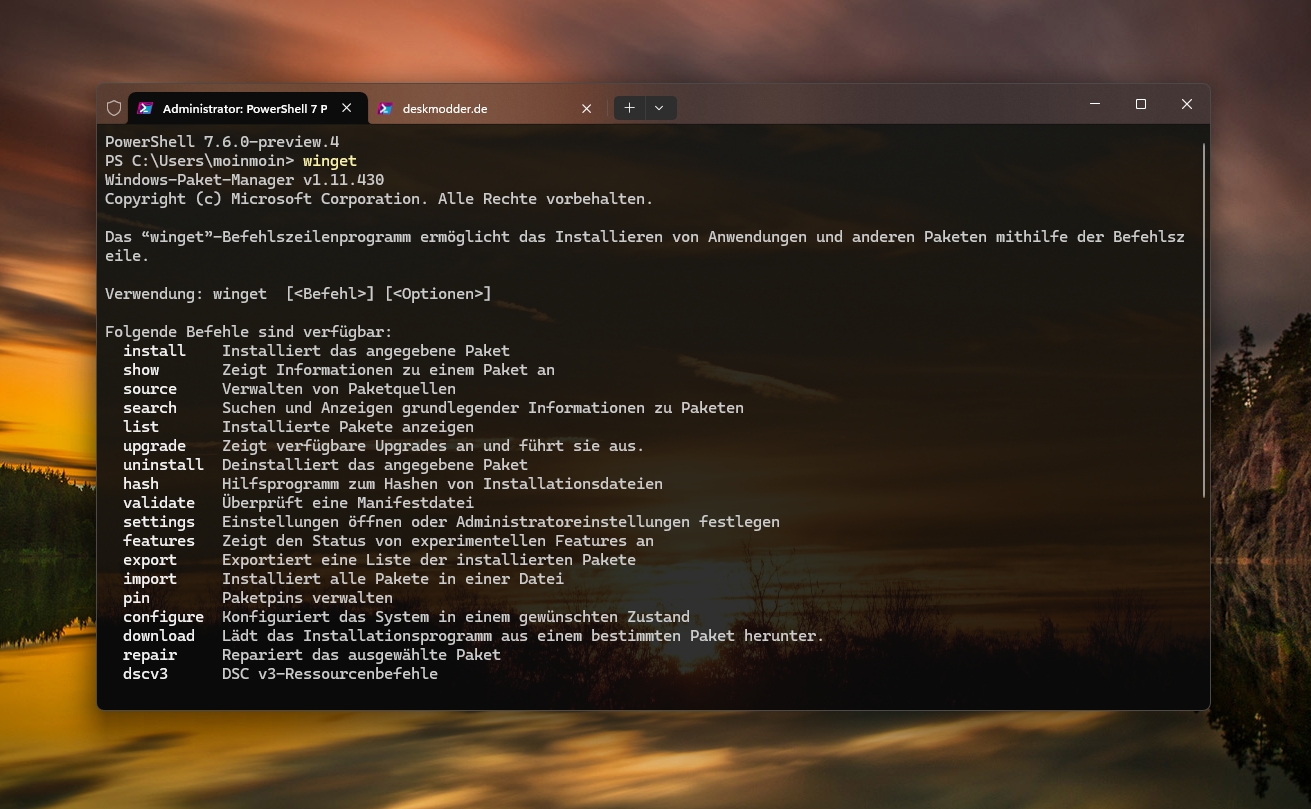
Task: Click 'DSC v3-Ressourcenbefehle' description
Action: click(x=330, y=674)
